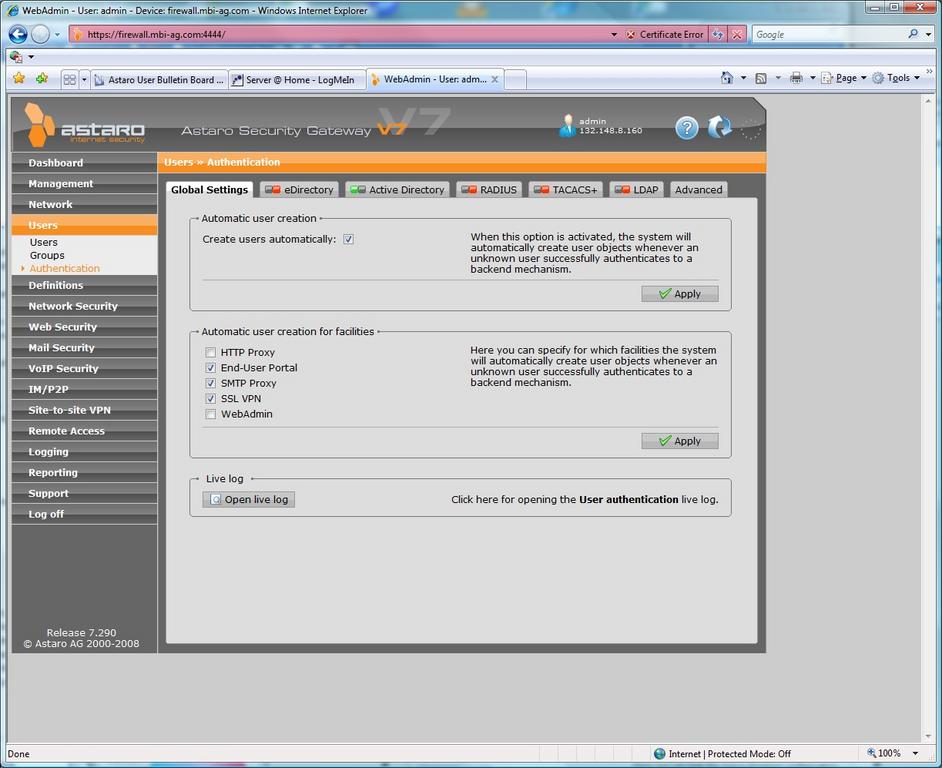
Task: Open the Users submenu item
Action: tap(44, 242)
